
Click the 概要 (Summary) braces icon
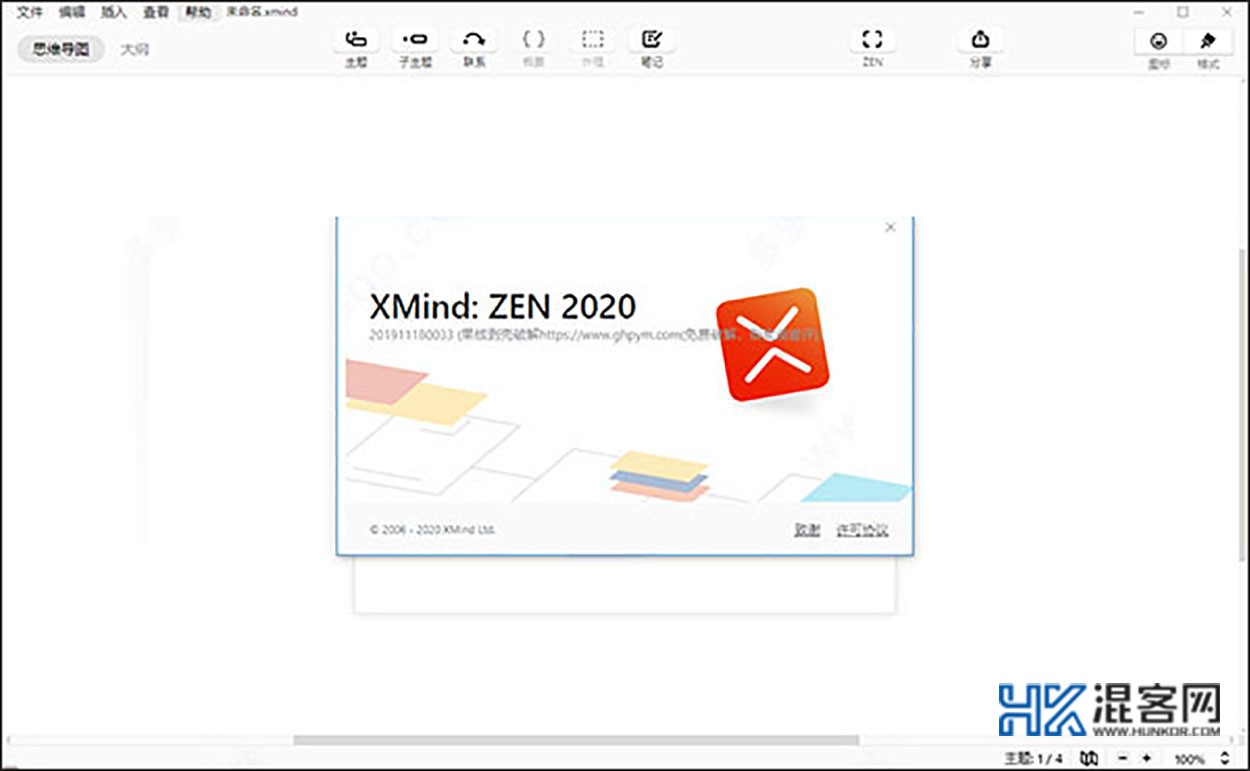tap(534, 40)
